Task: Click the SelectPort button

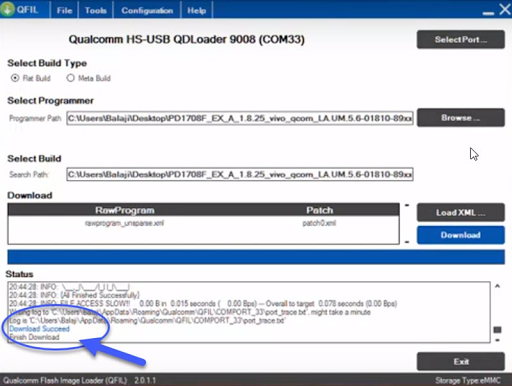Action: 461,39
